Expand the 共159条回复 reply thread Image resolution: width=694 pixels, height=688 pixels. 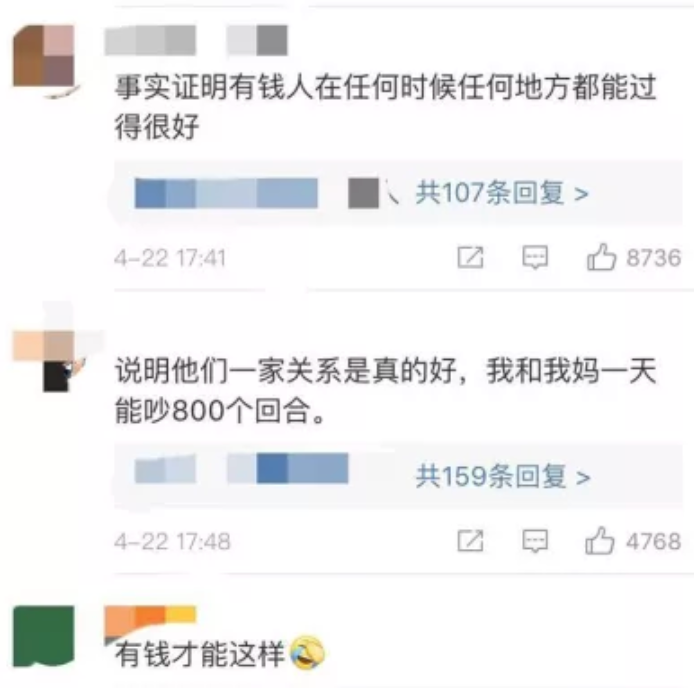[503, 476]
